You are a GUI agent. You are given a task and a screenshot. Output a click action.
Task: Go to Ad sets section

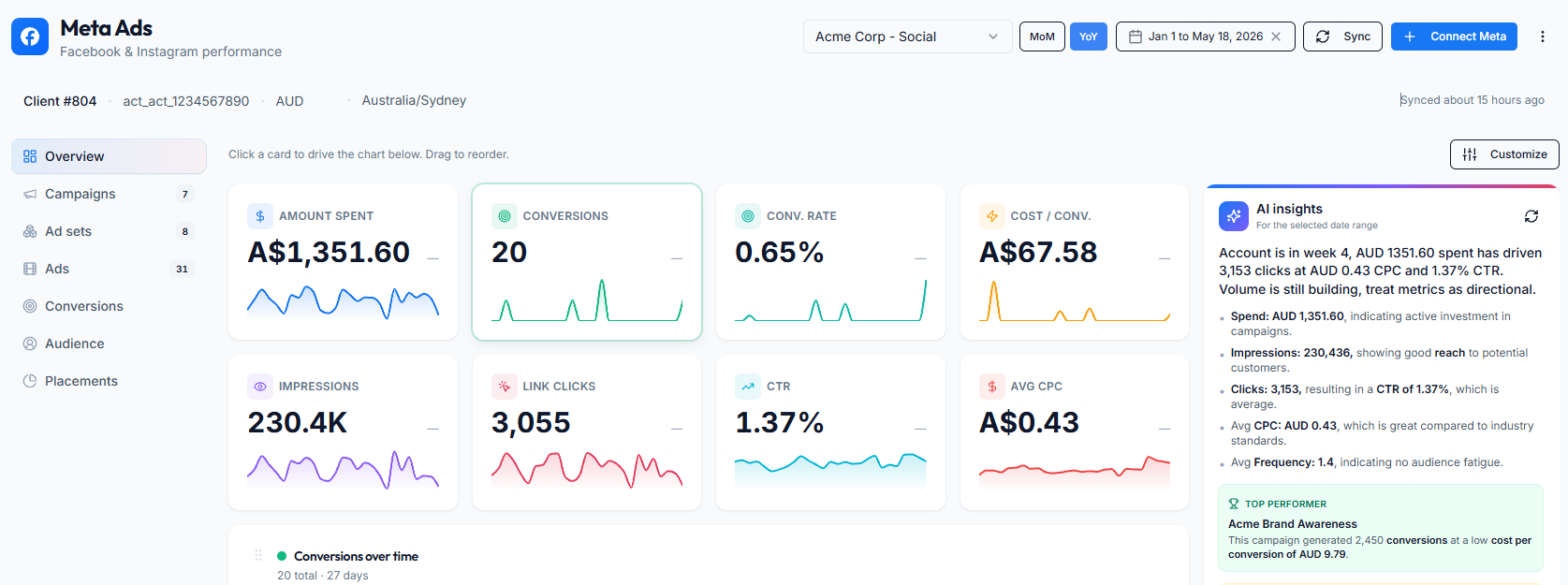pos(109,231)
